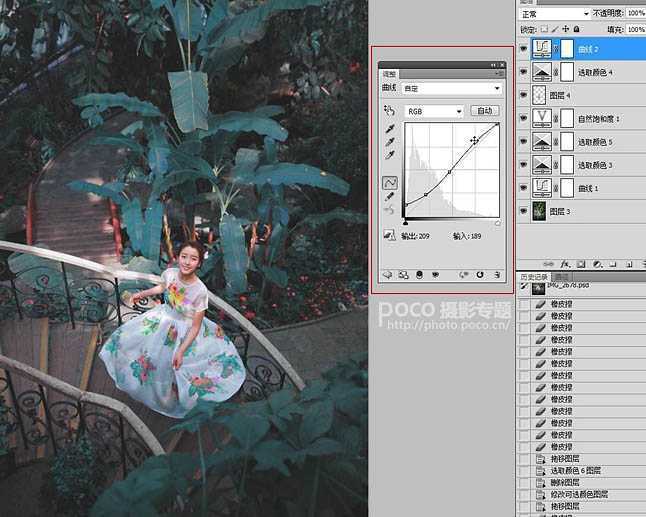Click the 自动 auto button
The width and height of the screenshot is (646, 517).
485,111
